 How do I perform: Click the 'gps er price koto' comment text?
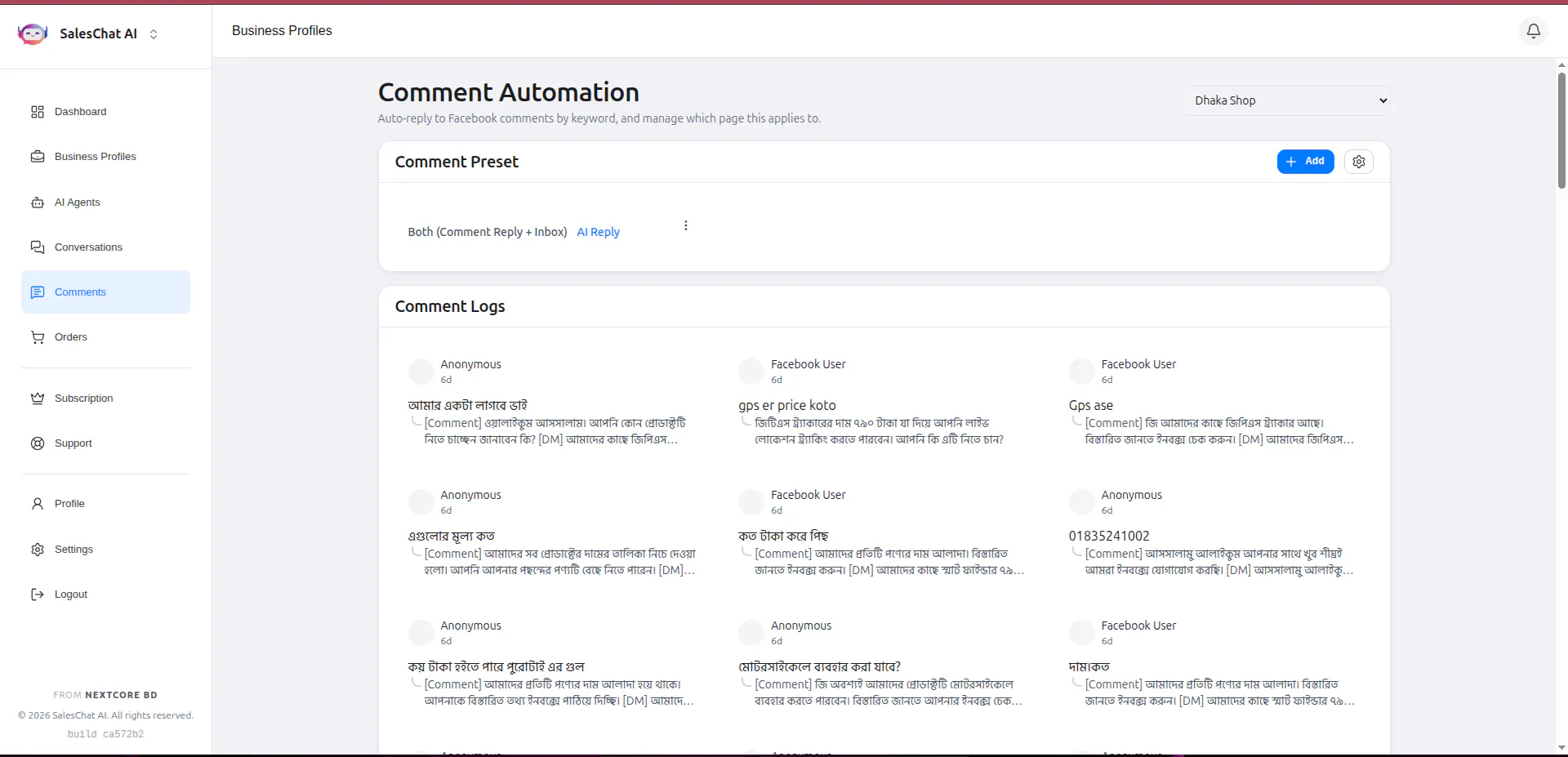[x=787, y=405]
